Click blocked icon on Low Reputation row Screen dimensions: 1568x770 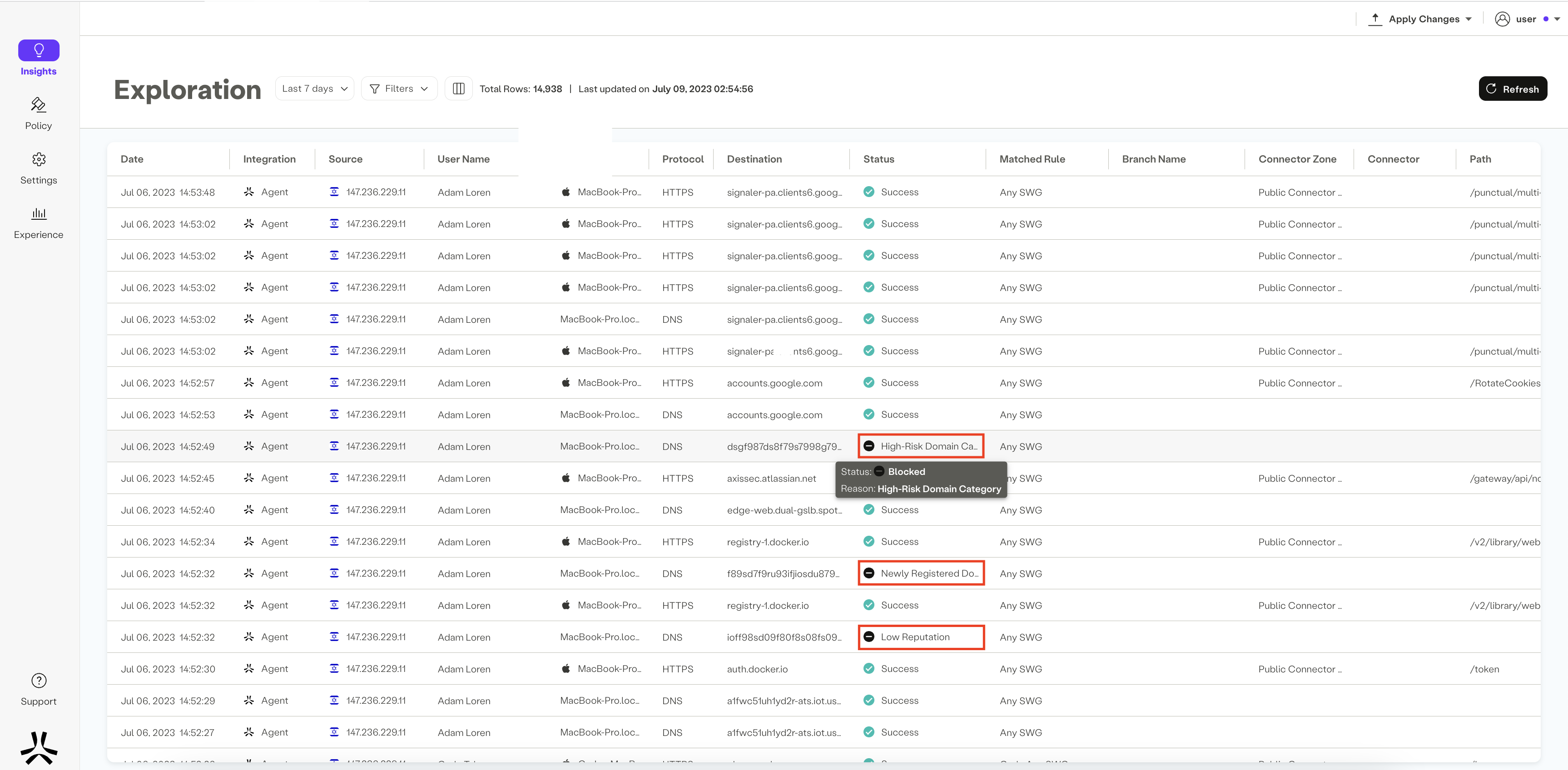point(868,637)
